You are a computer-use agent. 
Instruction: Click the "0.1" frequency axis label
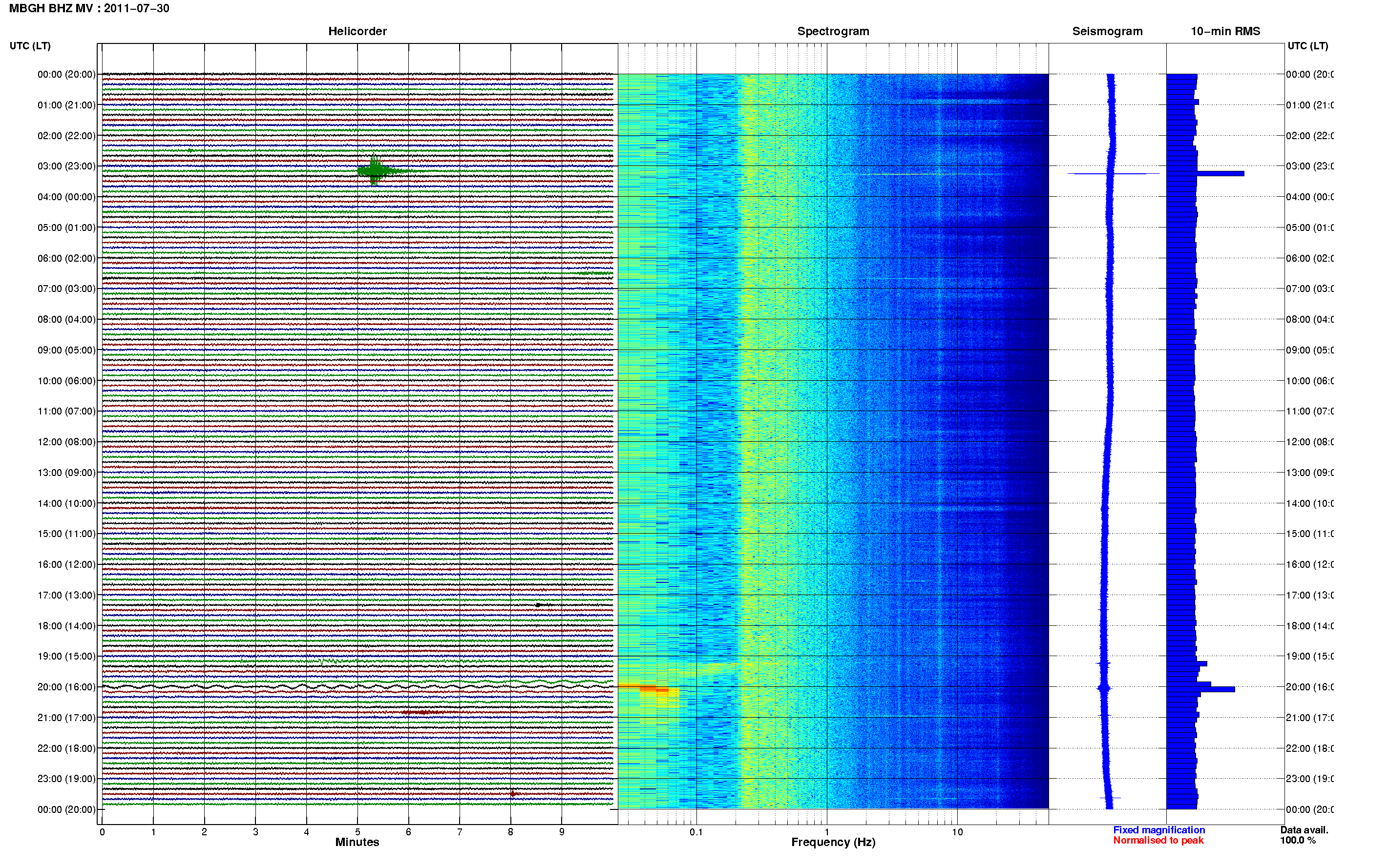pyautogui.click(x=696, y=832)
